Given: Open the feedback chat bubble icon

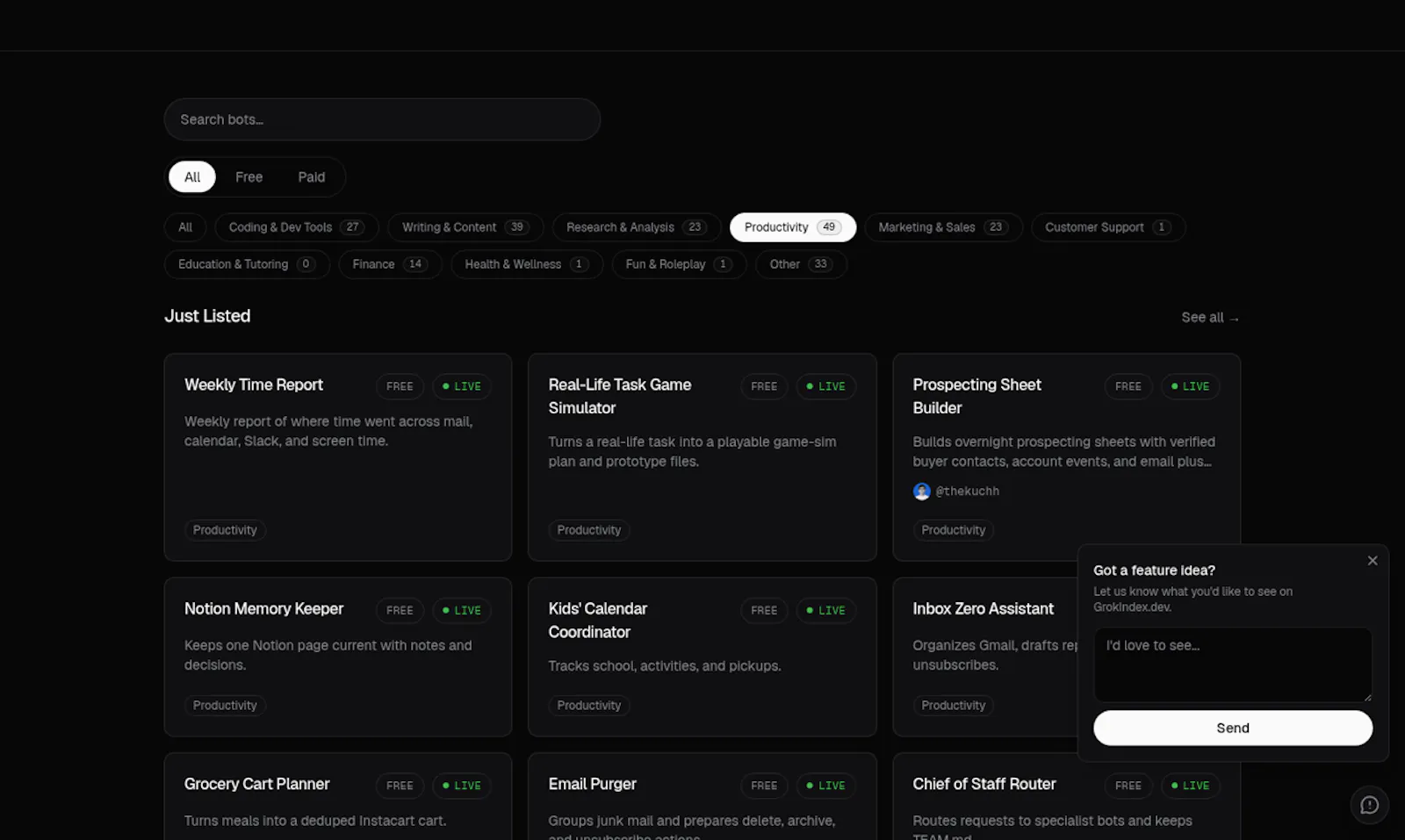Looking at the screenshot, I should tap(1370, 805).
